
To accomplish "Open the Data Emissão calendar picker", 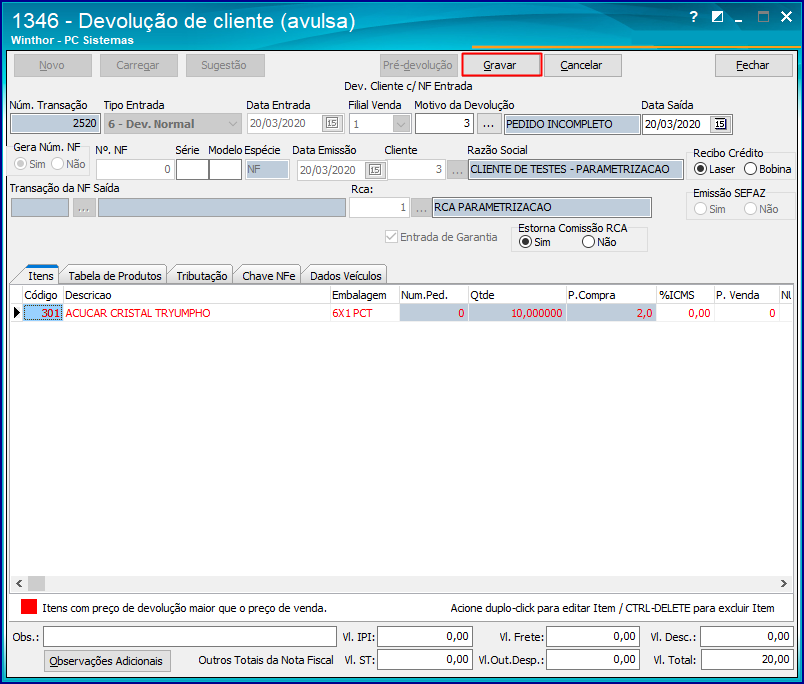I will pyautogui.click(x=375, y=170).
